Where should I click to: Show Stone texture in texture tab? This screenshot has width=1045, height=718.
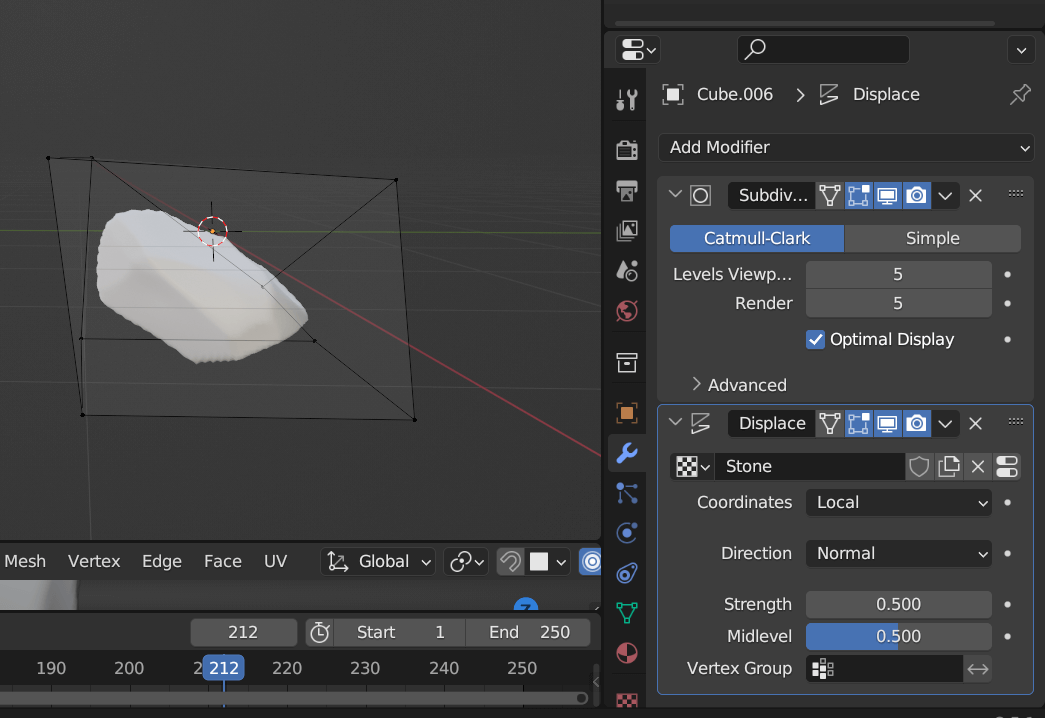1006,467
